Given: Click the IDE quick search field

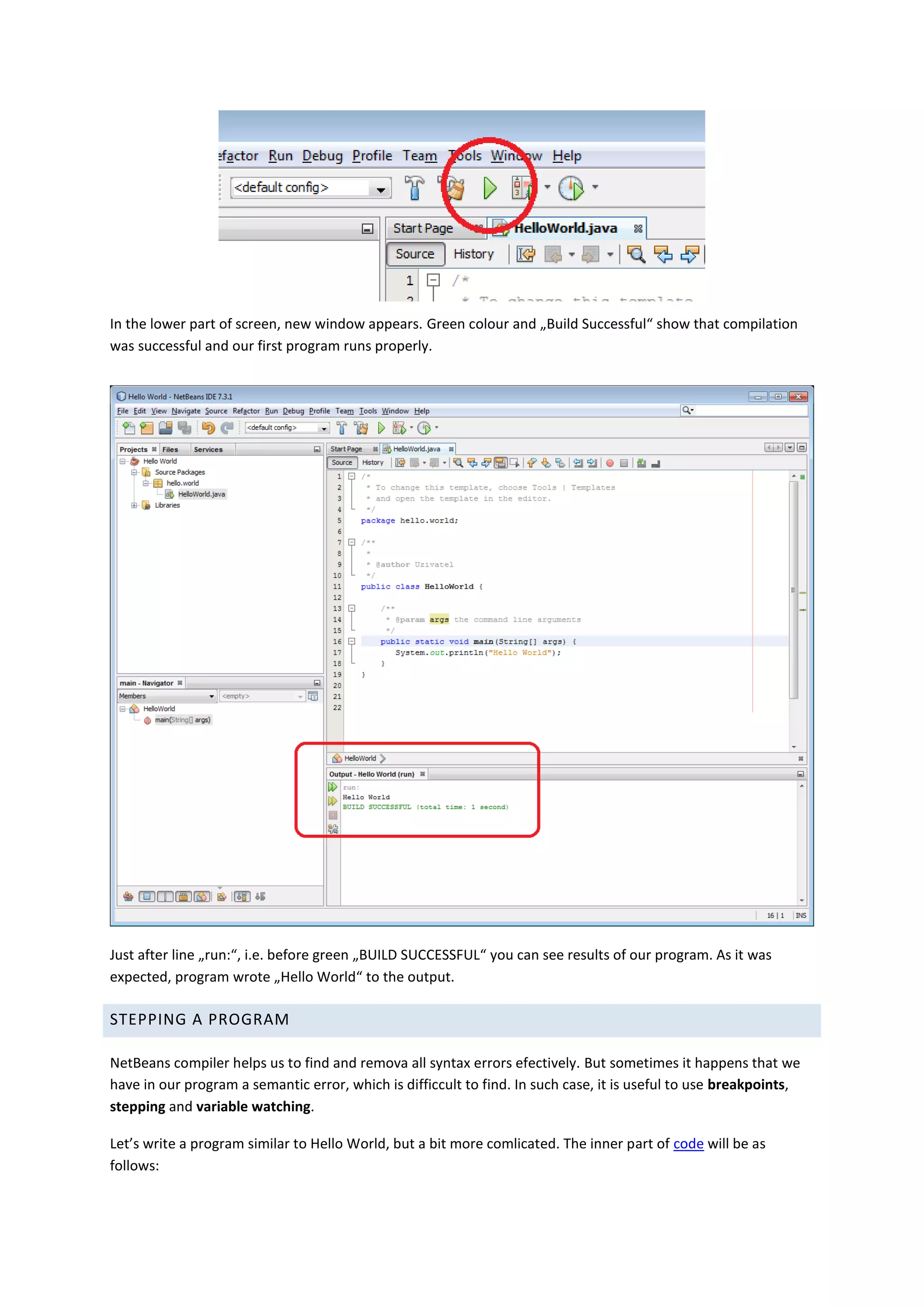Looking at the screenshot, I should coord(744,410).
